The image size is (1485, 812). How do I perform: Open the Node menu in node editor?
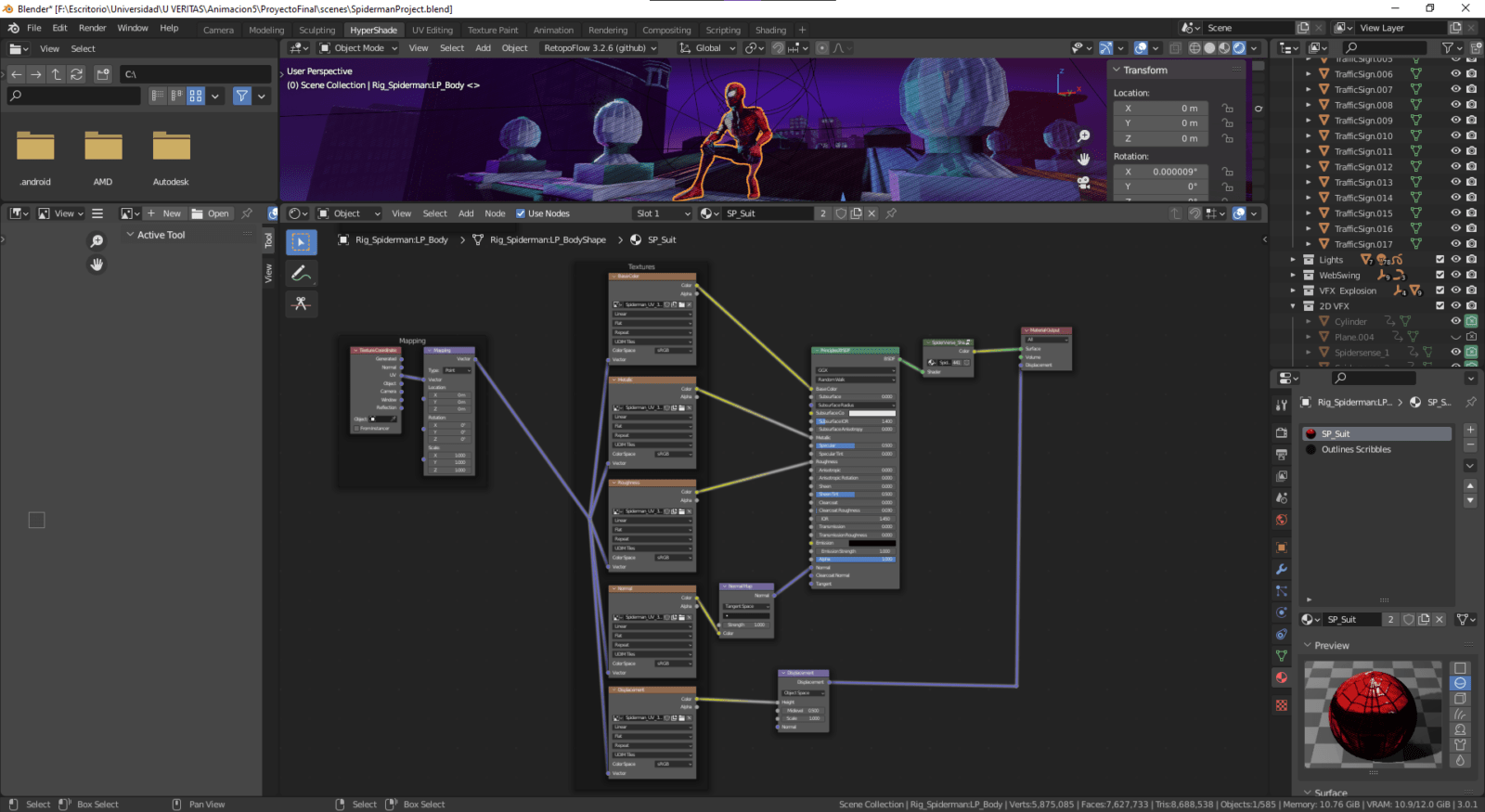(x=495, y=213)
